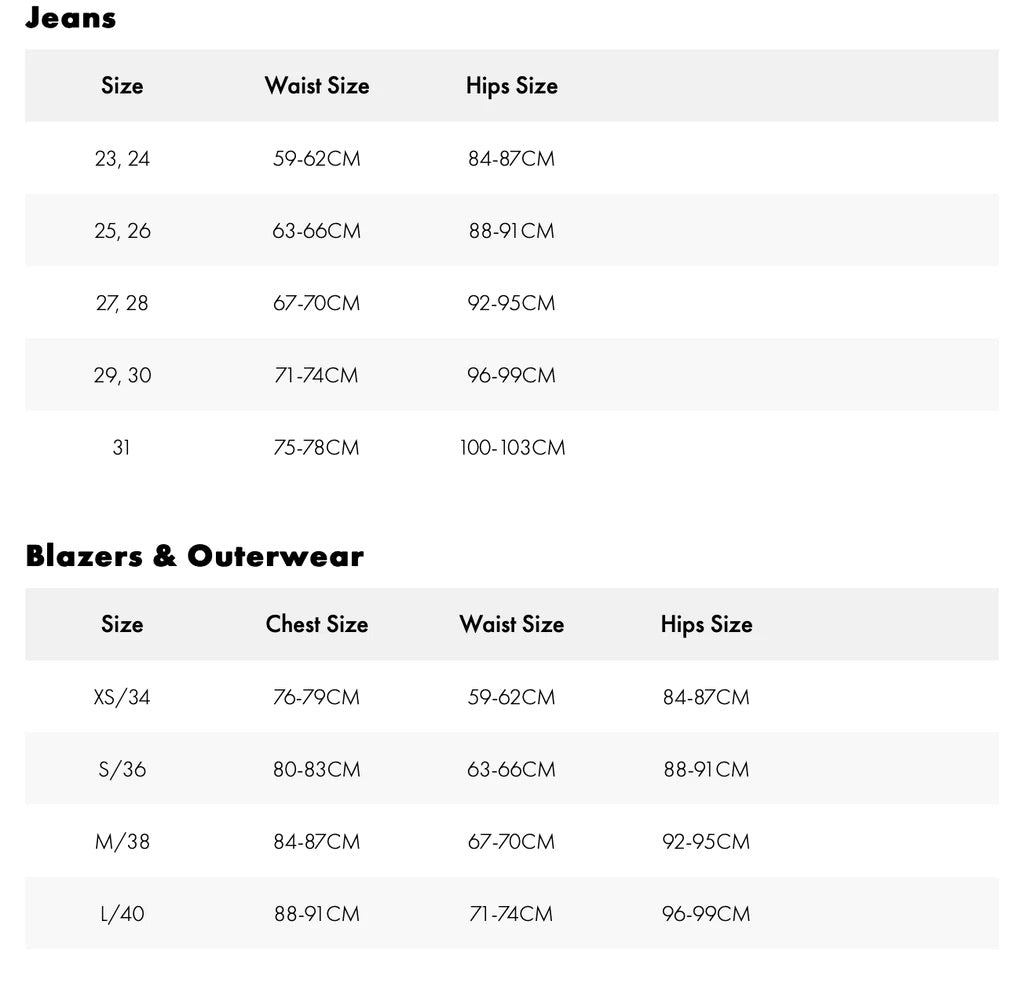This screenshot has height=983, width=1024.
Task: Click jeans size 23, 24 cell
Action: (x=122, y=158)
